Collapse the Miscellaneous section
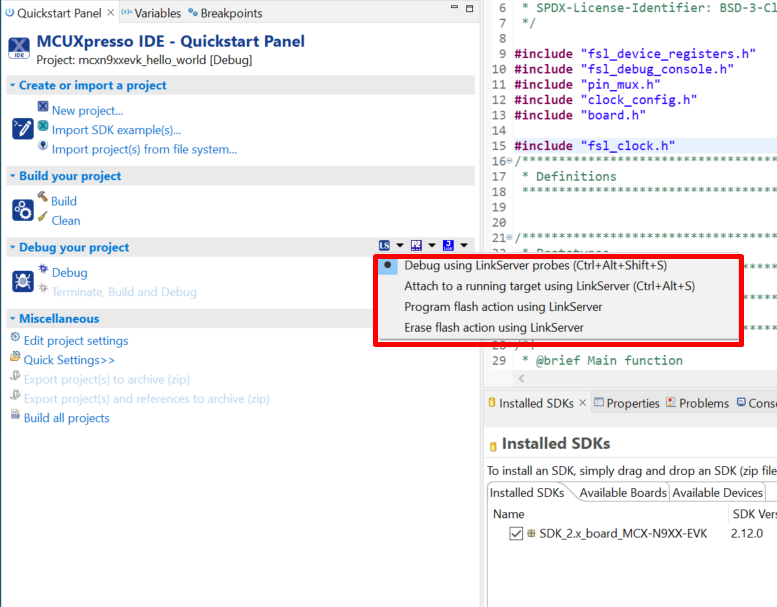Screen dimensions: 777x607 [x=13, y=319]
